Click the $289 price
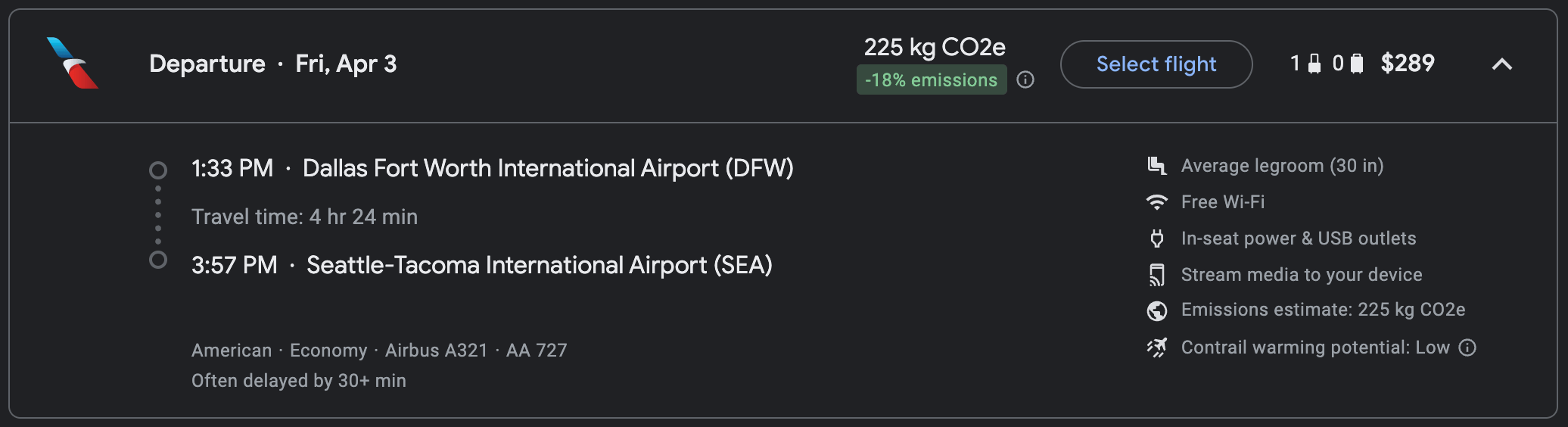Viewport: 1568px width, 427px height. 1407,64
